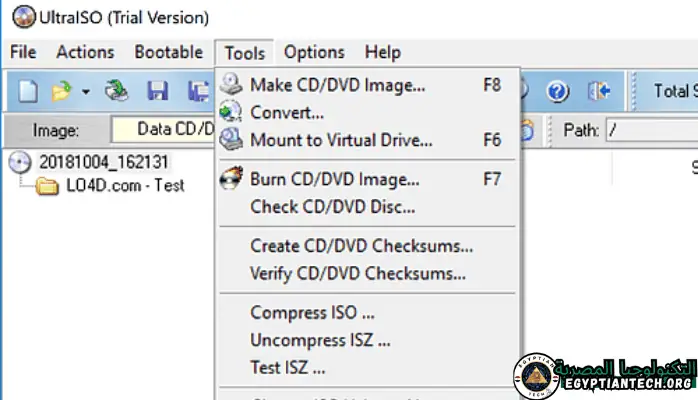Viewport: 698px width, 400px height.
Task: Click the Save floppy disk icon
Action: (x=157, y=91)
